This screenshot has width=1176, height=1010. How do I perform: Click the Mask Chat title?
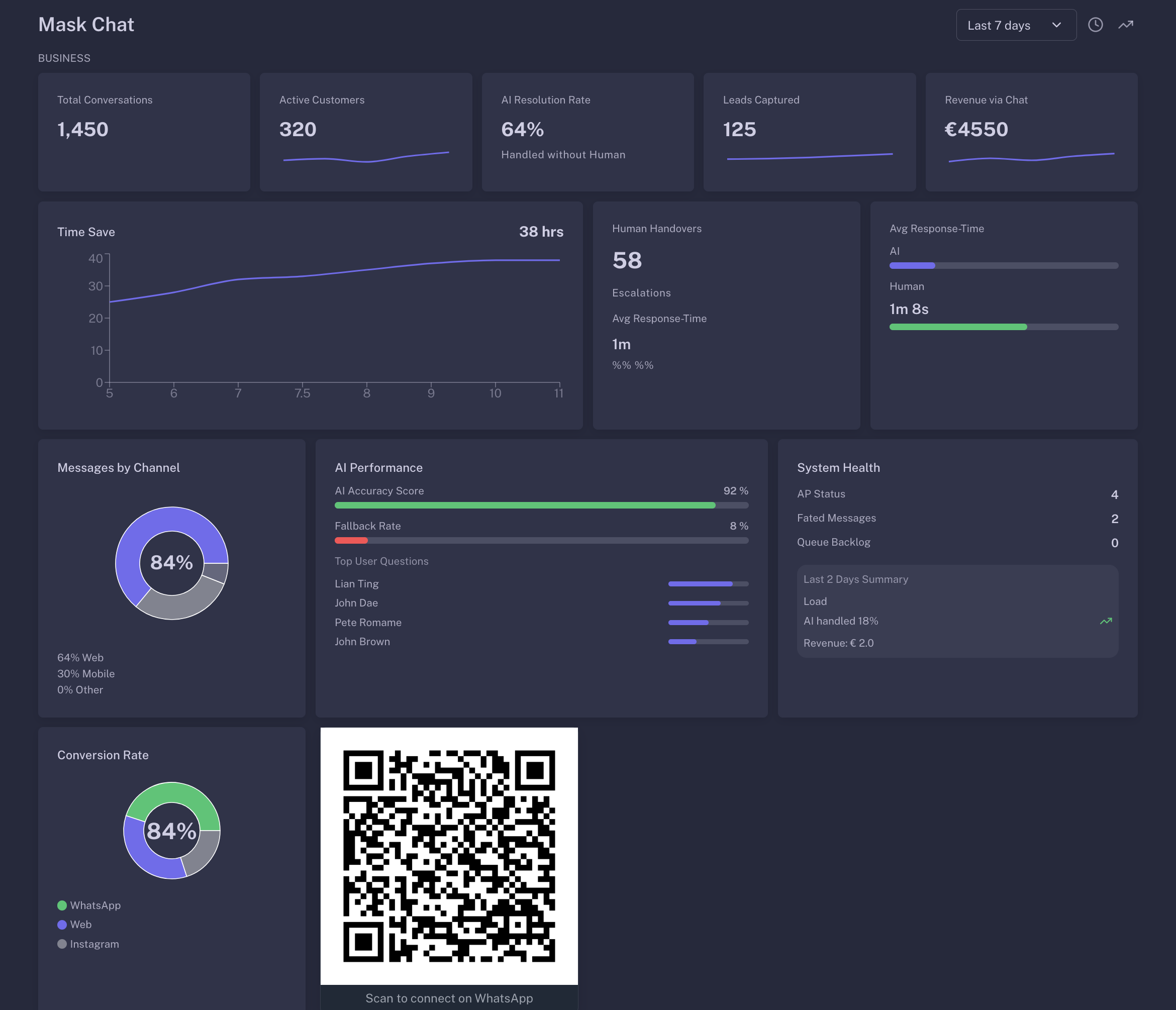86,25
